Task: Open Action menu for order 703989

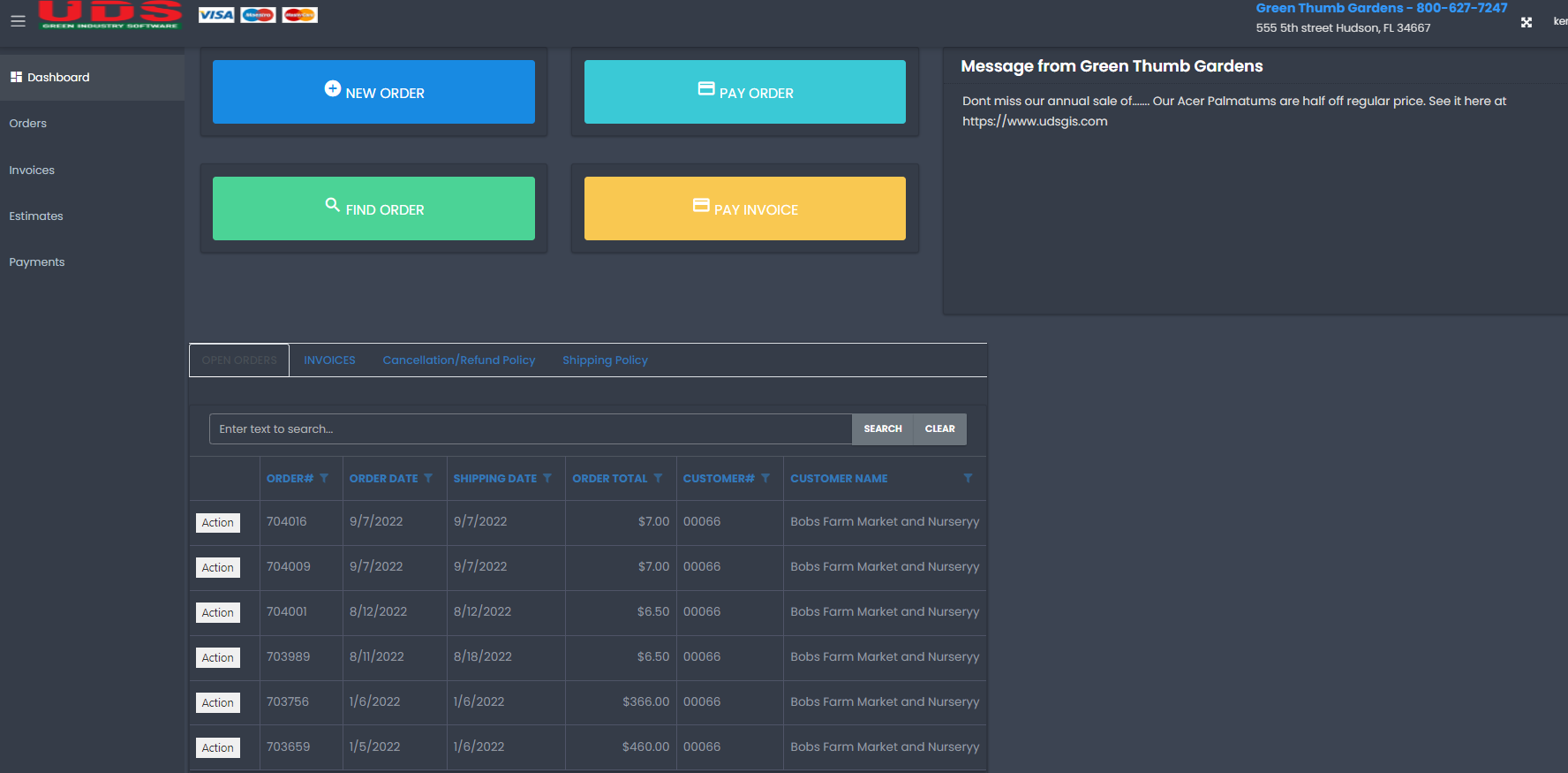Action: 218,658
